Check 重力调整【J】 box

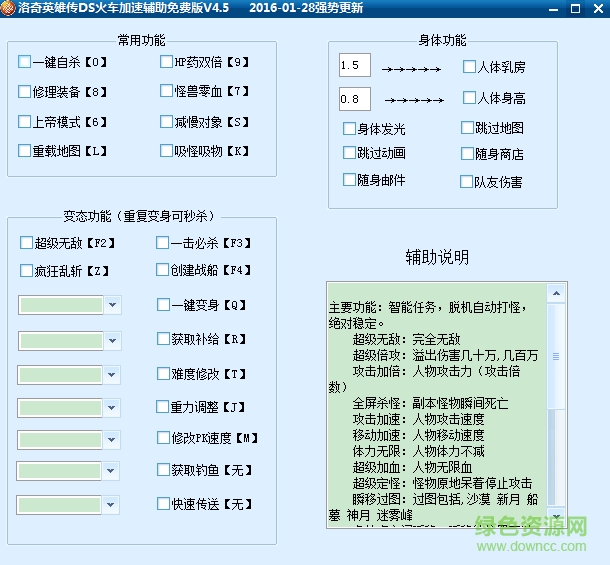tap(162, 407)
